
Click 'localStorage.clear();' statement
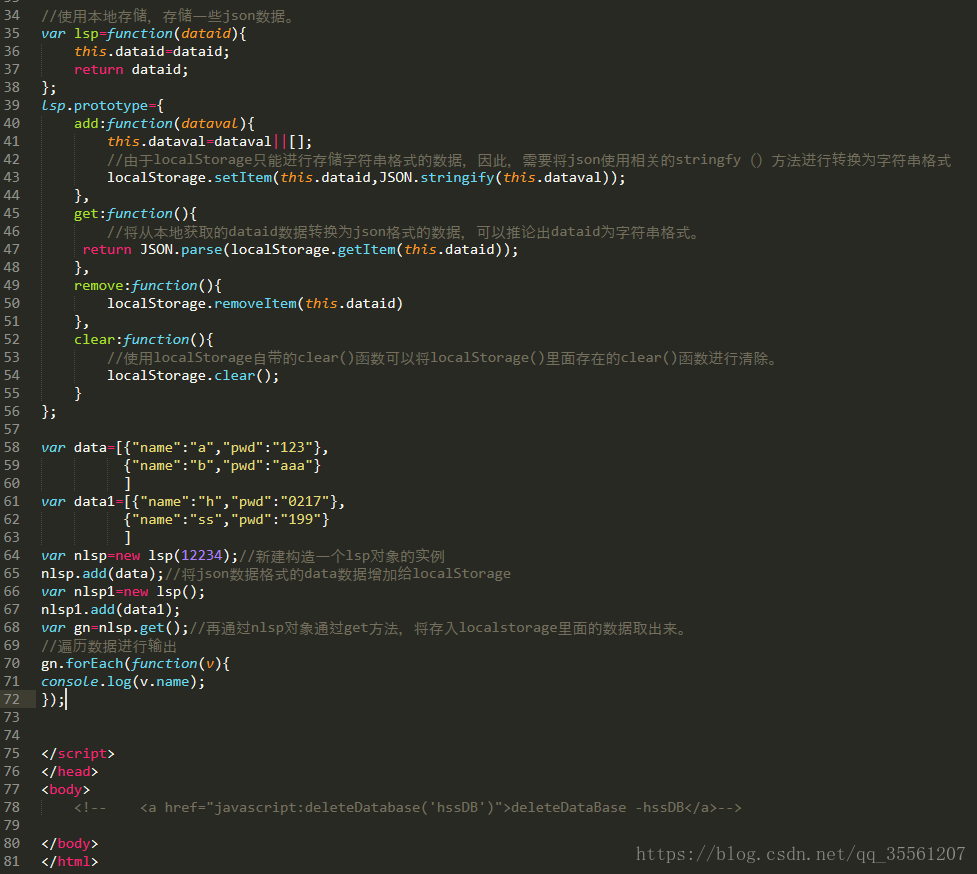click(193, 376)
